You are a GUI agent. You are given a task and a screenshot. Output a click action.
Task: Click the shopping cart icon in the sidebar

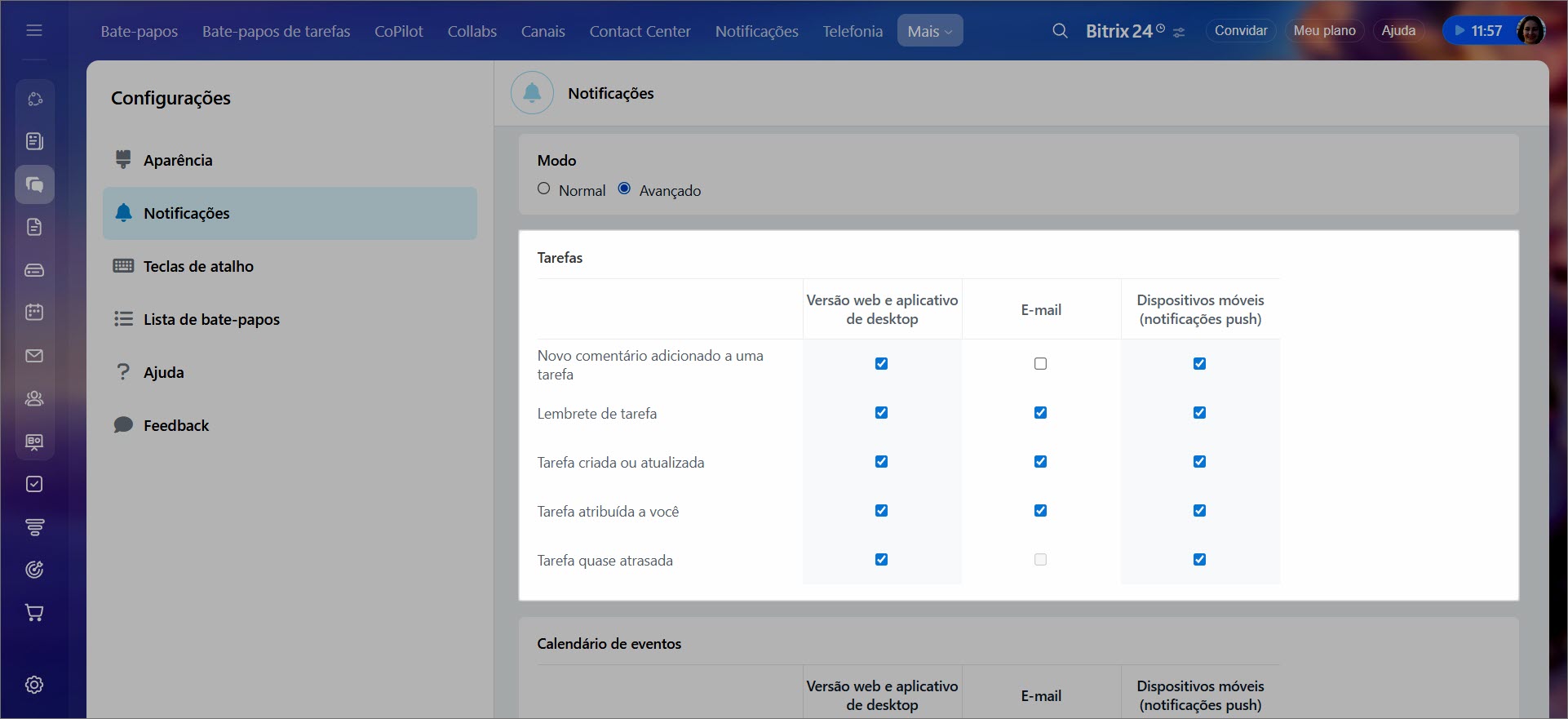click(x=34, y=613)
